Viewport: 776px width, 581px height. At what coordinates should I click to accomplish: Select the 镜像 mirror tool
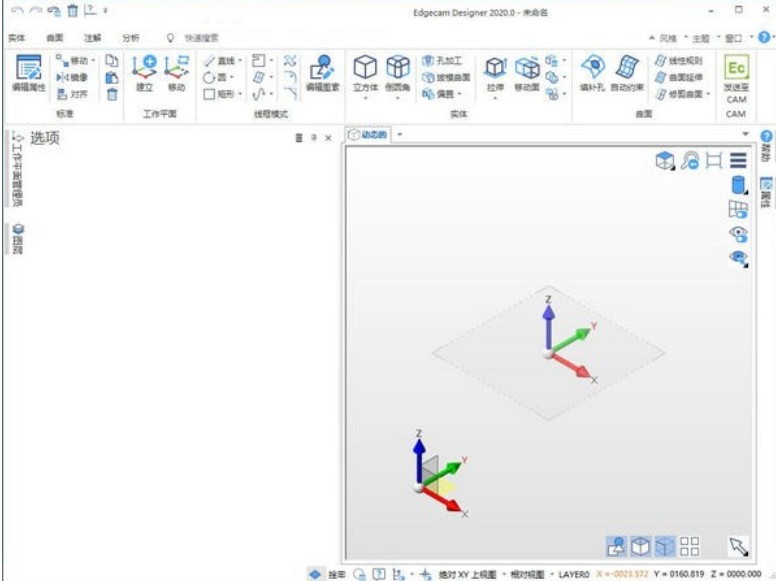tap(72, 77)
